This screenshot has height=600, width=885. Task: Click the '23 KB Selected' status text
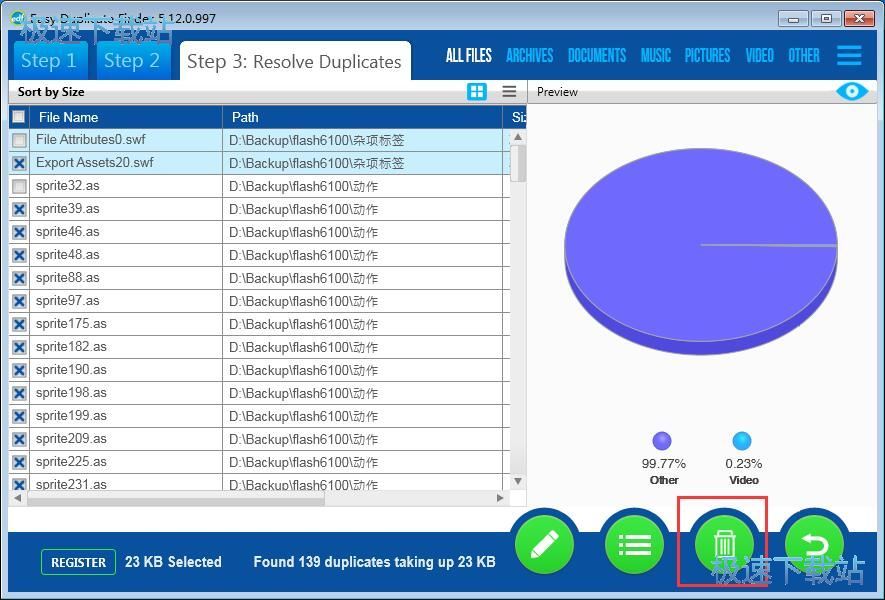coord(173,562)
